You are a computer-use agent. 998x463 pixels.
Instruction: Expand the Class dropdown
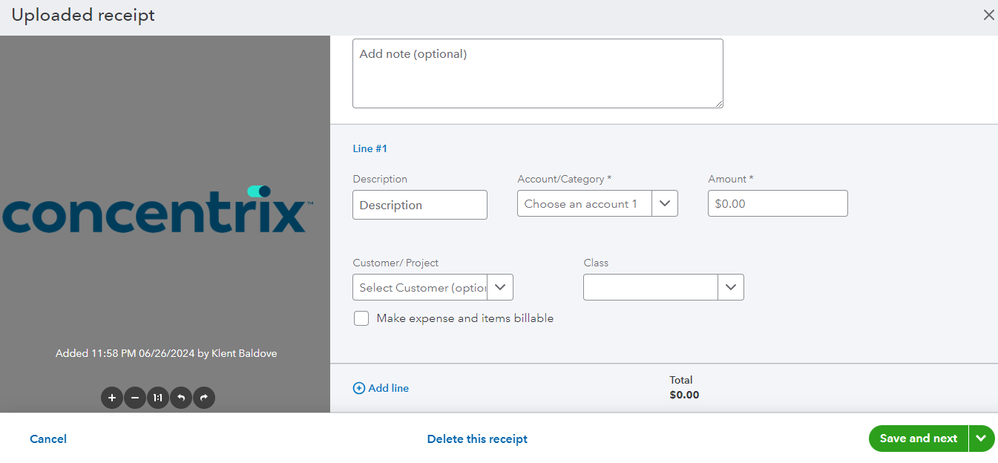[731, 288]
